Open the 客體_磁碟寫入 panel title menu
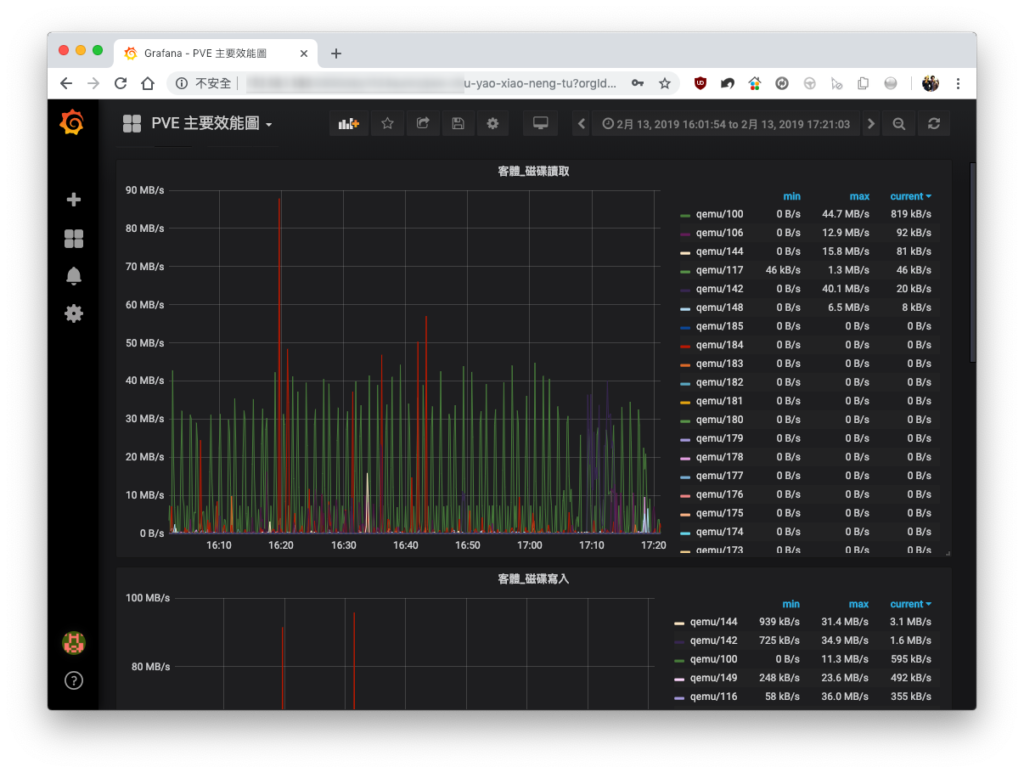 (534, 579)
